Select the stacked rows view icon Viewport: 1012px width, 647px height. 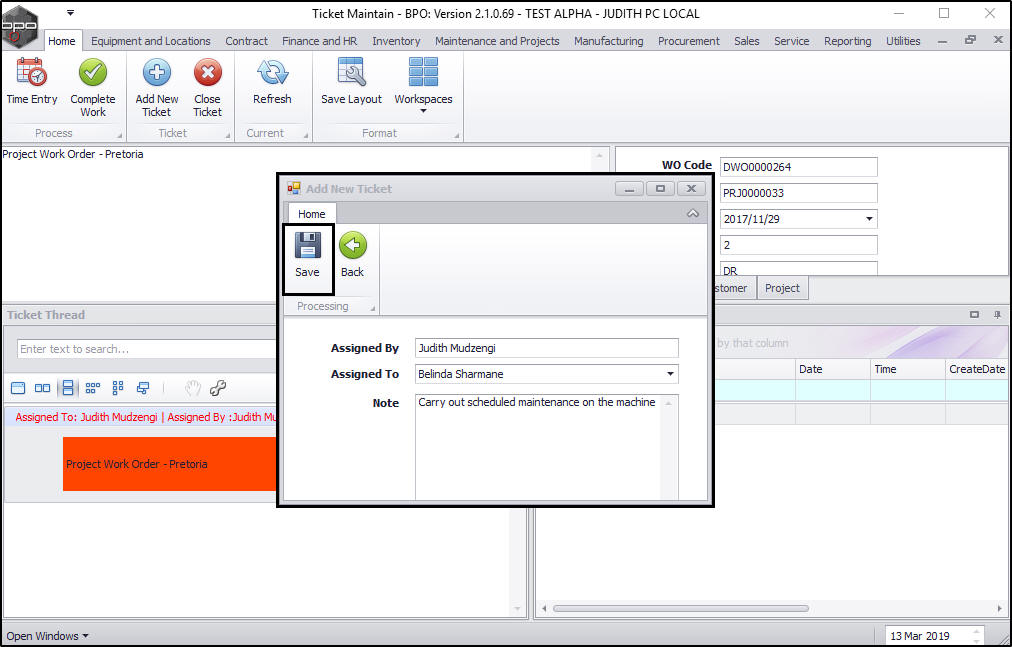pyautogui.click(x=67, y=388)
